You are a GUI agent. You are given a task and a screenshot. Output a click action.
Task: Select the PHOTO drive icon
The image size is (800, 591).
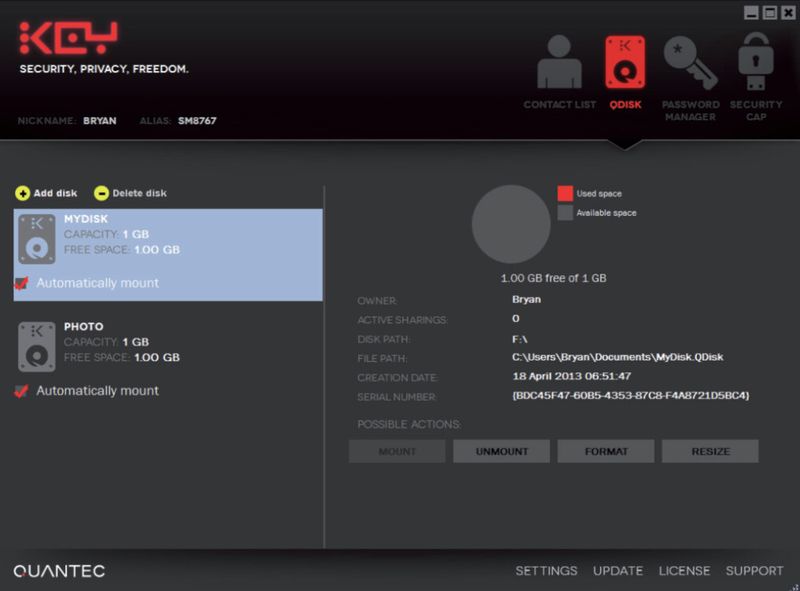(x=37, y=347)
